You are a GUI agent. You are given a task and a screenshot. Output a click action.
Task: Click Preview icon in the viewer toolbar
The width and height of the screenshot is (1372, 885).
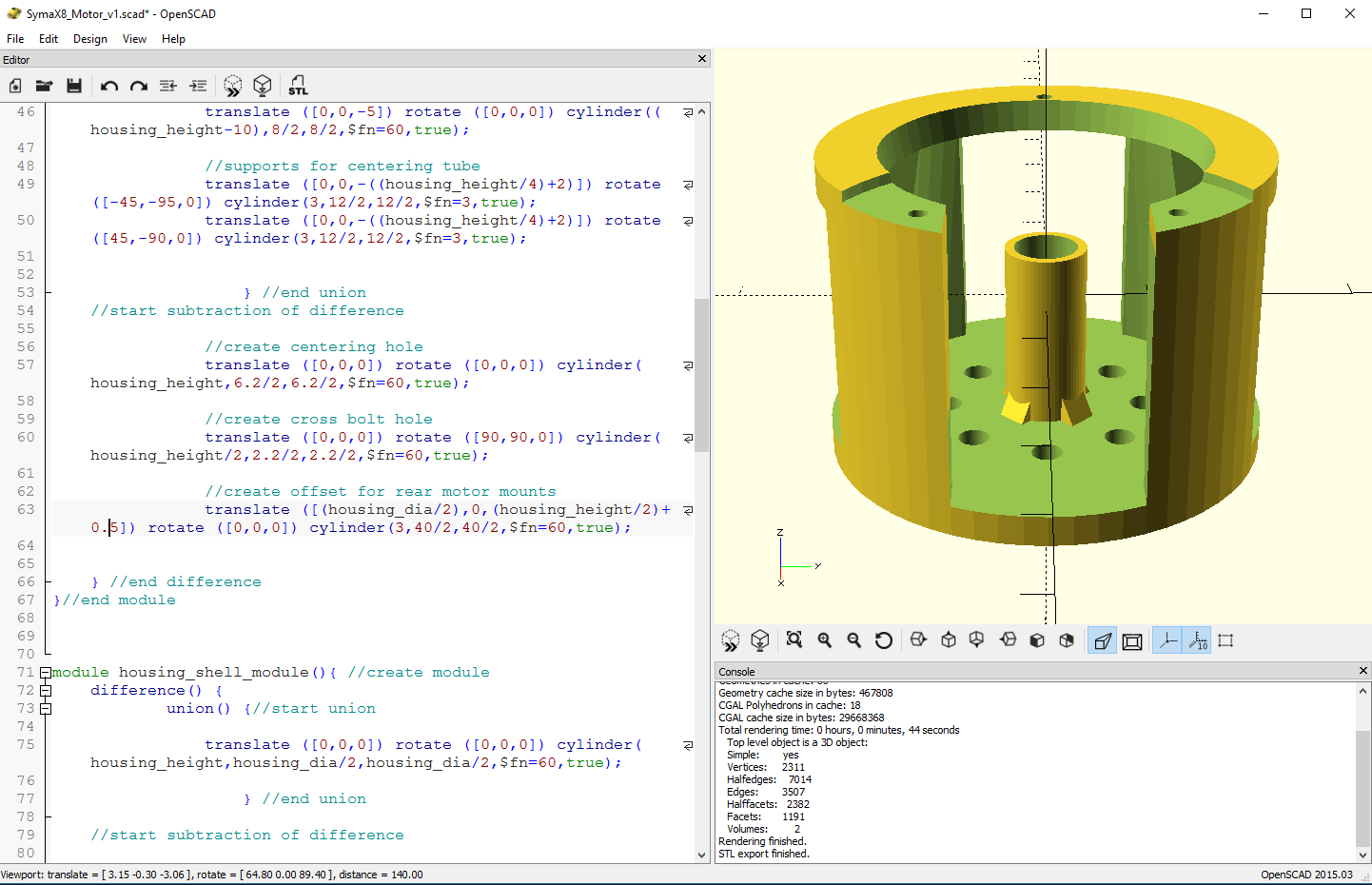(x=731, y=640)
